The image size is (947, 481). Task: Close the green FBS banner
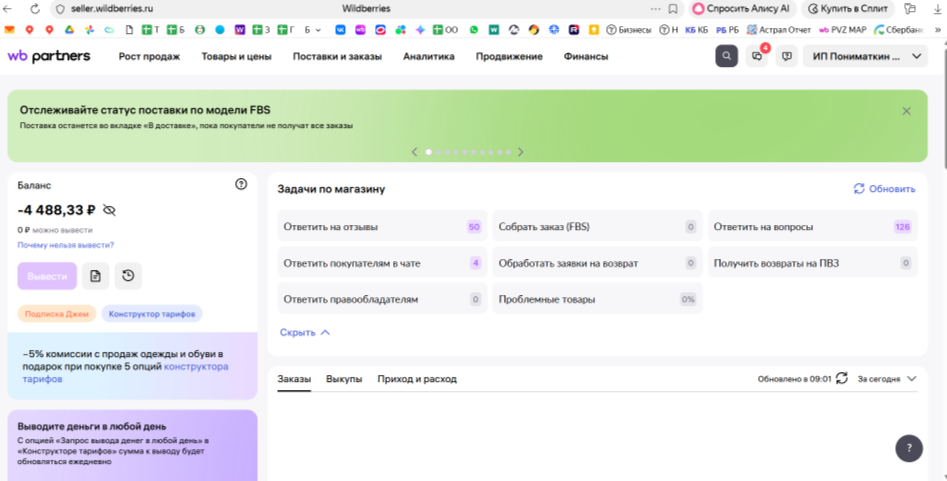[907, 111]
